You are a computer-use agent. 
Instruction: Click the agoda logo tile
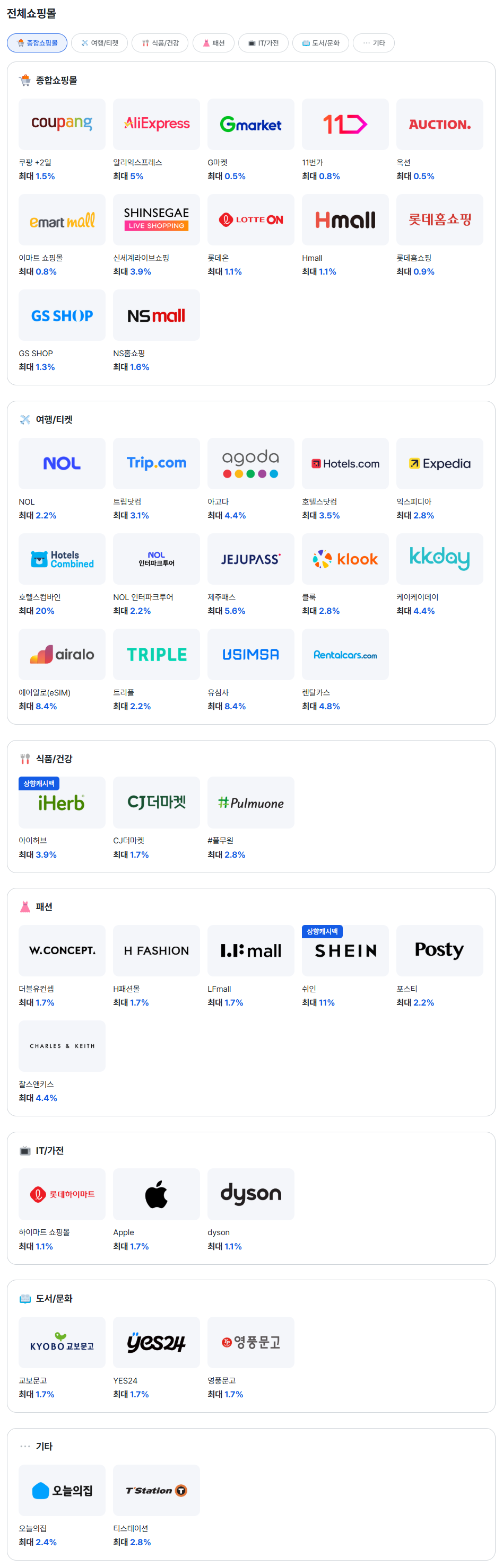point(250,463)
